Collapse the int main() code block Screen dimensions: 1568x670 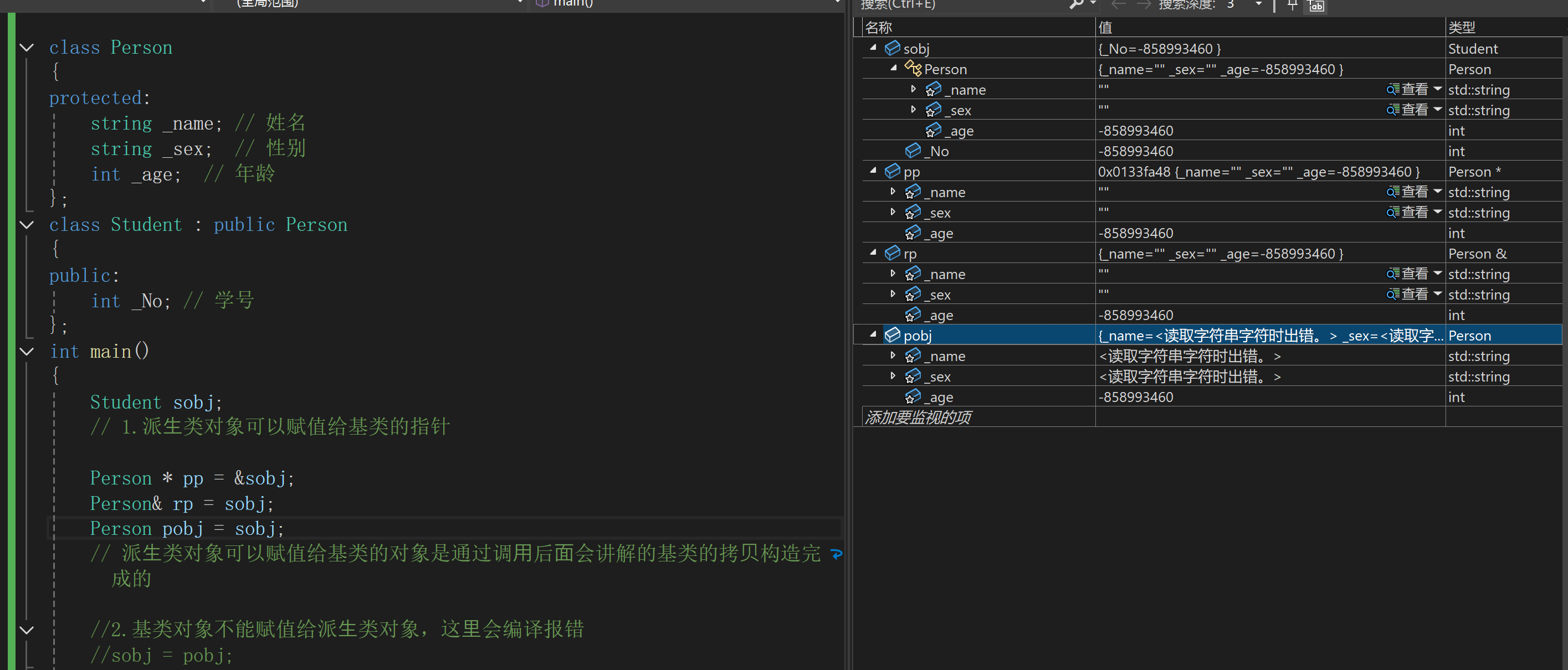27,351
